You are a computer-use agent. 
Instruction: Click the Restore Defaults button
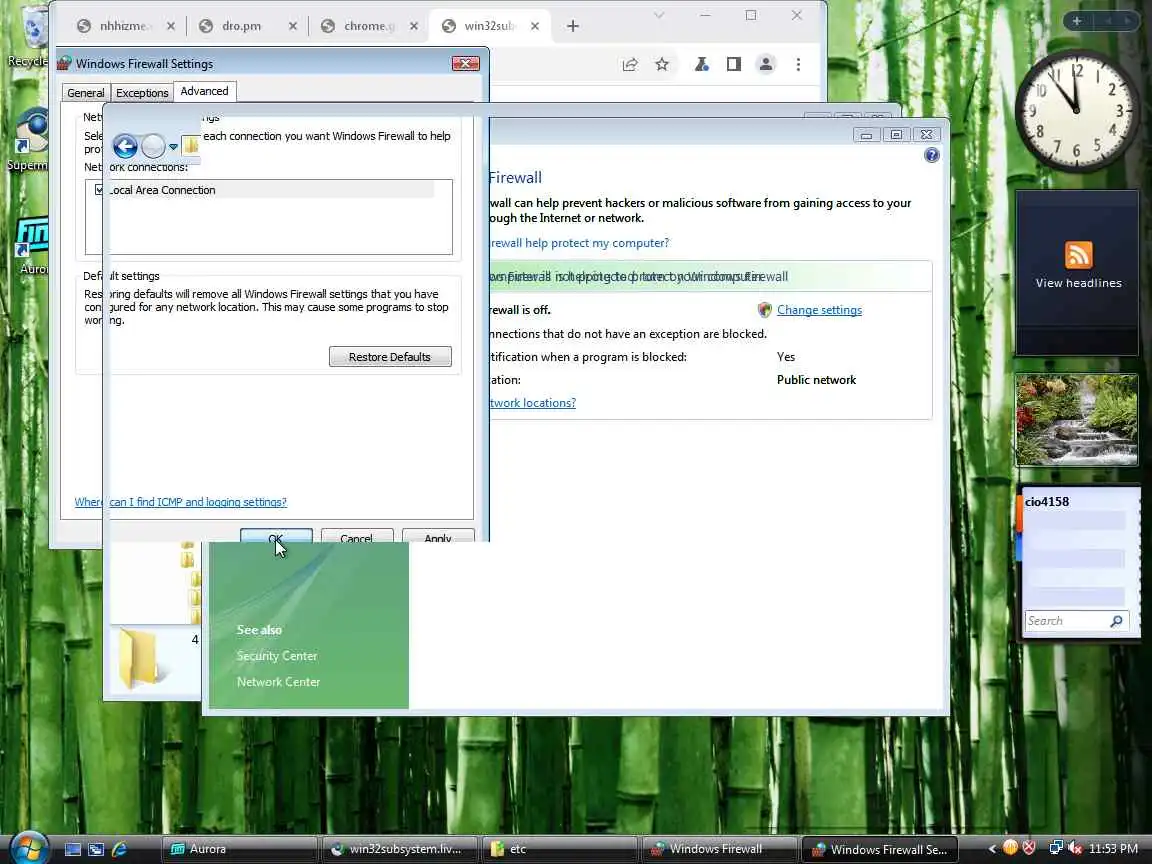tap(390, 357)
